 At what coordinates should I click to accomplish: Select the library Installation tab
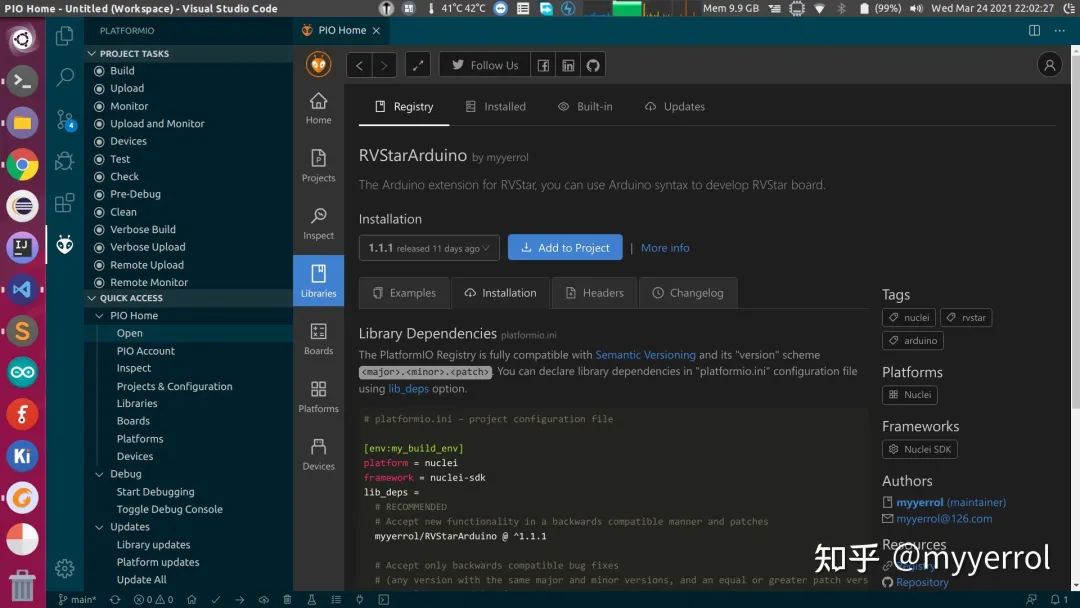[500, 293]
